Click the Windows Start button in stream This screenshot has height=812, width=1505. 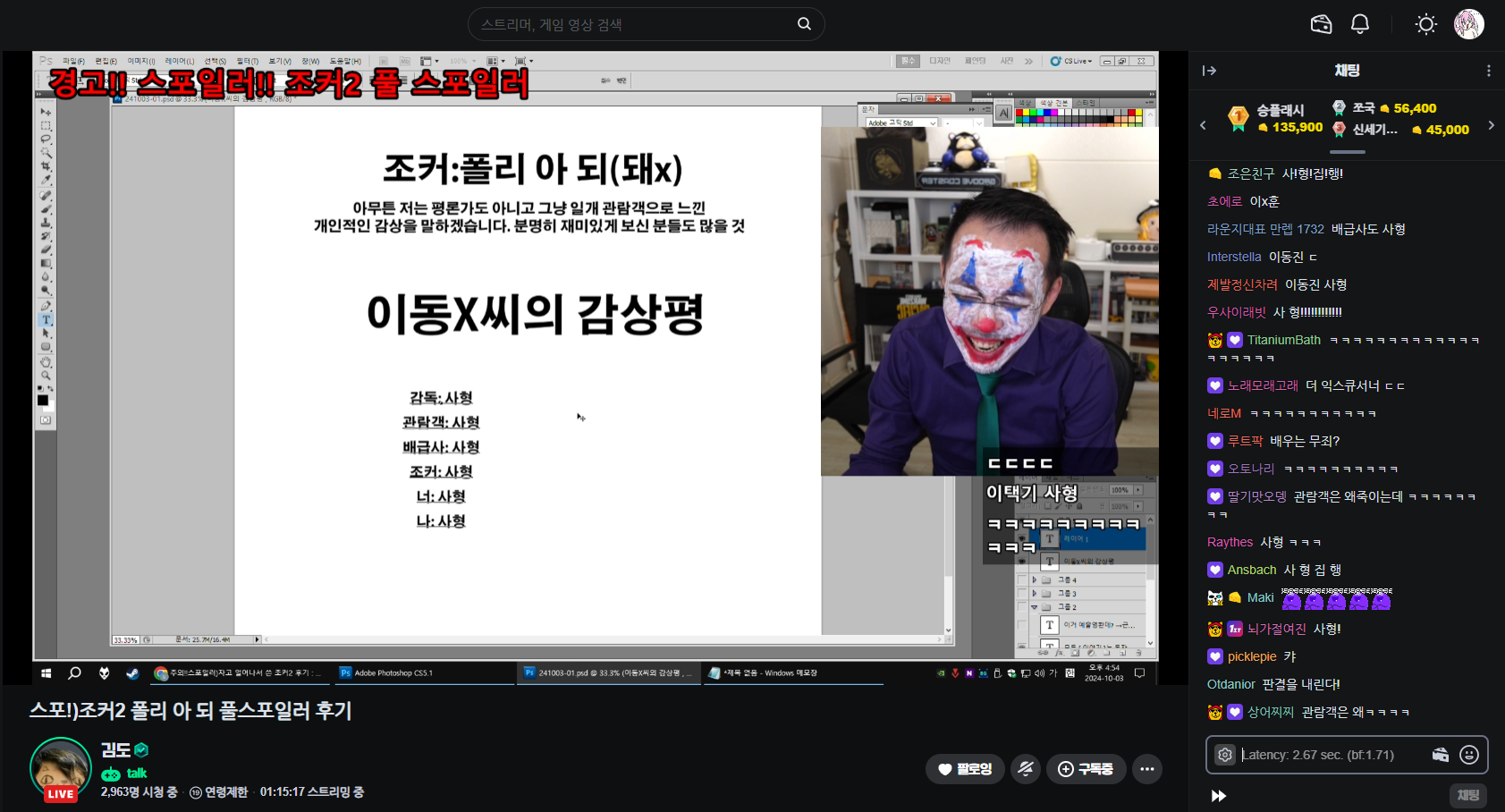47,673
